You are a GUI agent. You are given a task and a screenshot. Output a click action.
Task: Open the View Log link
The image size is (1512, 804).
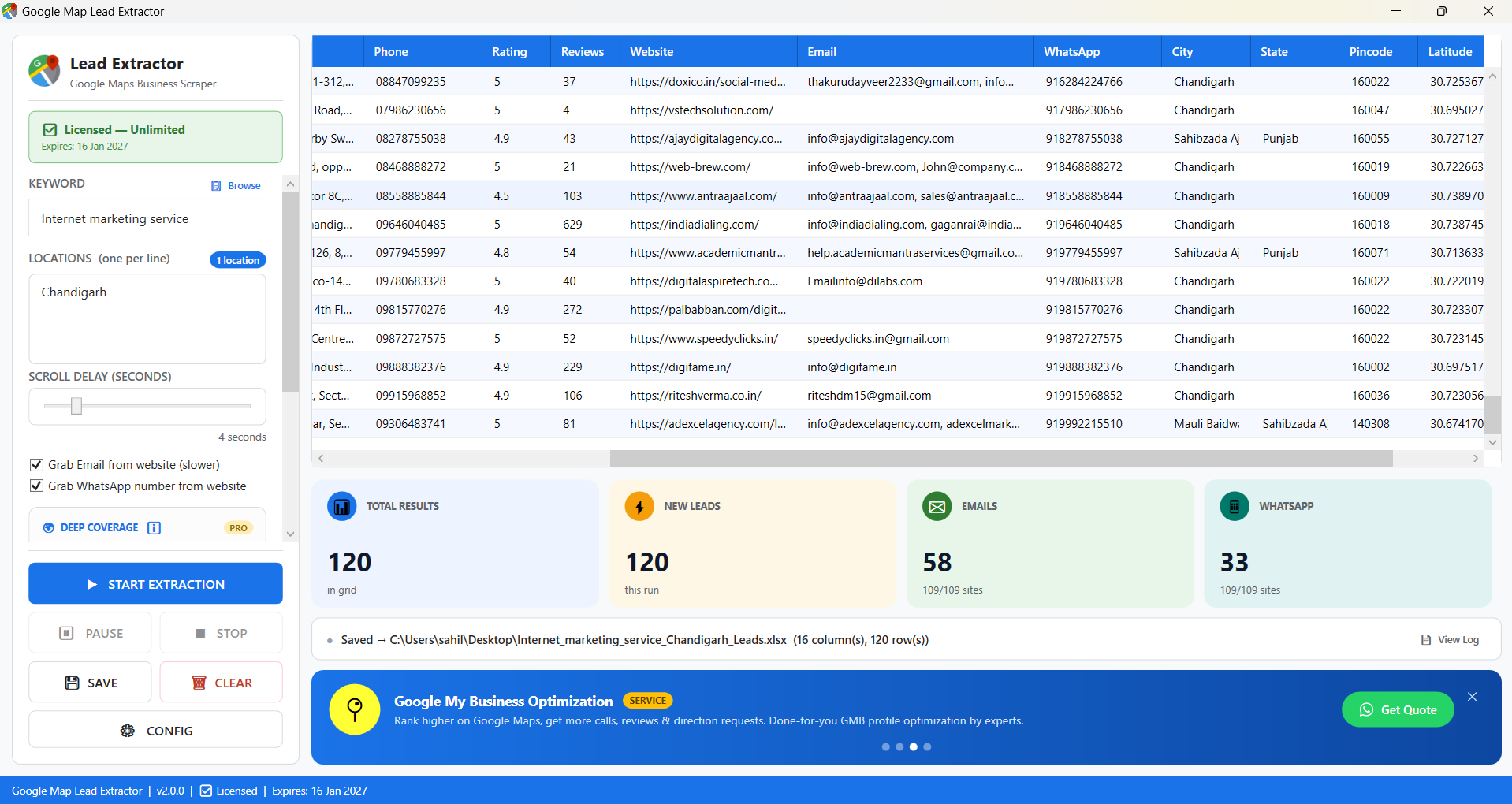click(1450, 640)
